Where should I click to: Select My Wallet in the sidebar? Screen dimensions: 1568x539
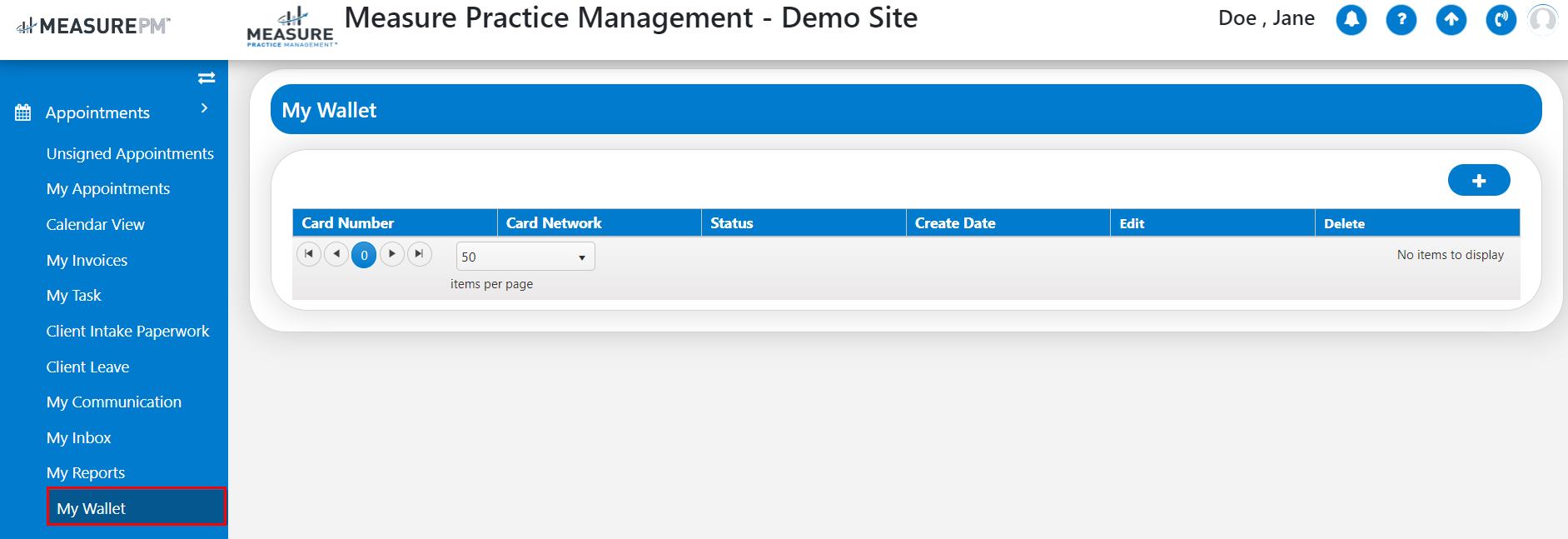point(137,507)
